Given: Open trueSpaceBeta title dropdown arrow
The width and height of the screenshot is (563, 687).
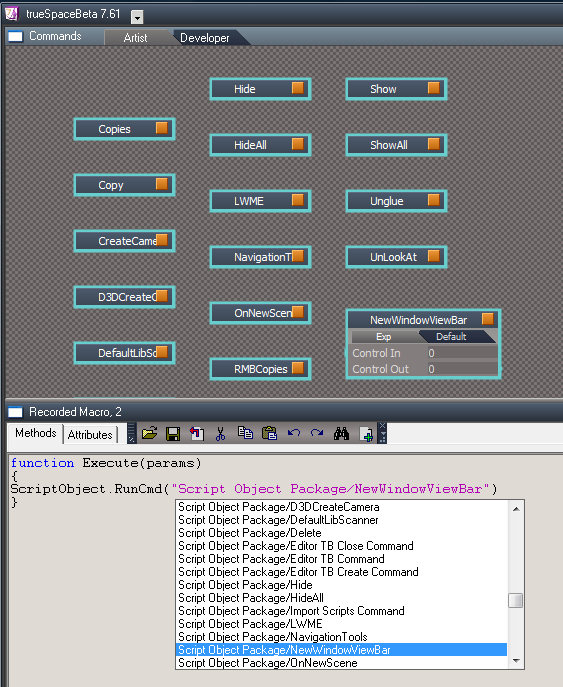Looking at the screenshot, I should (137, 17).
